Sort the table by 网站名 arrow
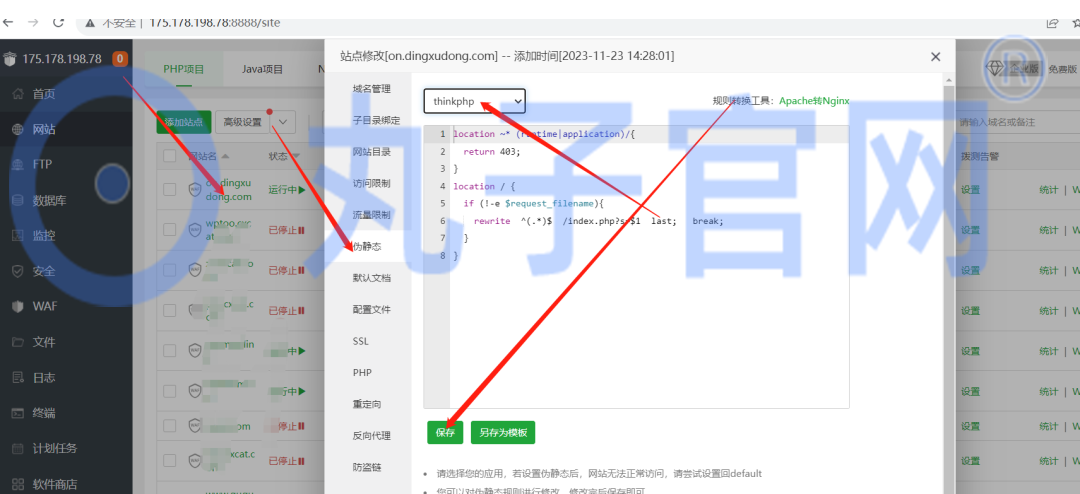The height and width of the screenshot is (494, 1080). pyautogui.click(x=225, y=156)
